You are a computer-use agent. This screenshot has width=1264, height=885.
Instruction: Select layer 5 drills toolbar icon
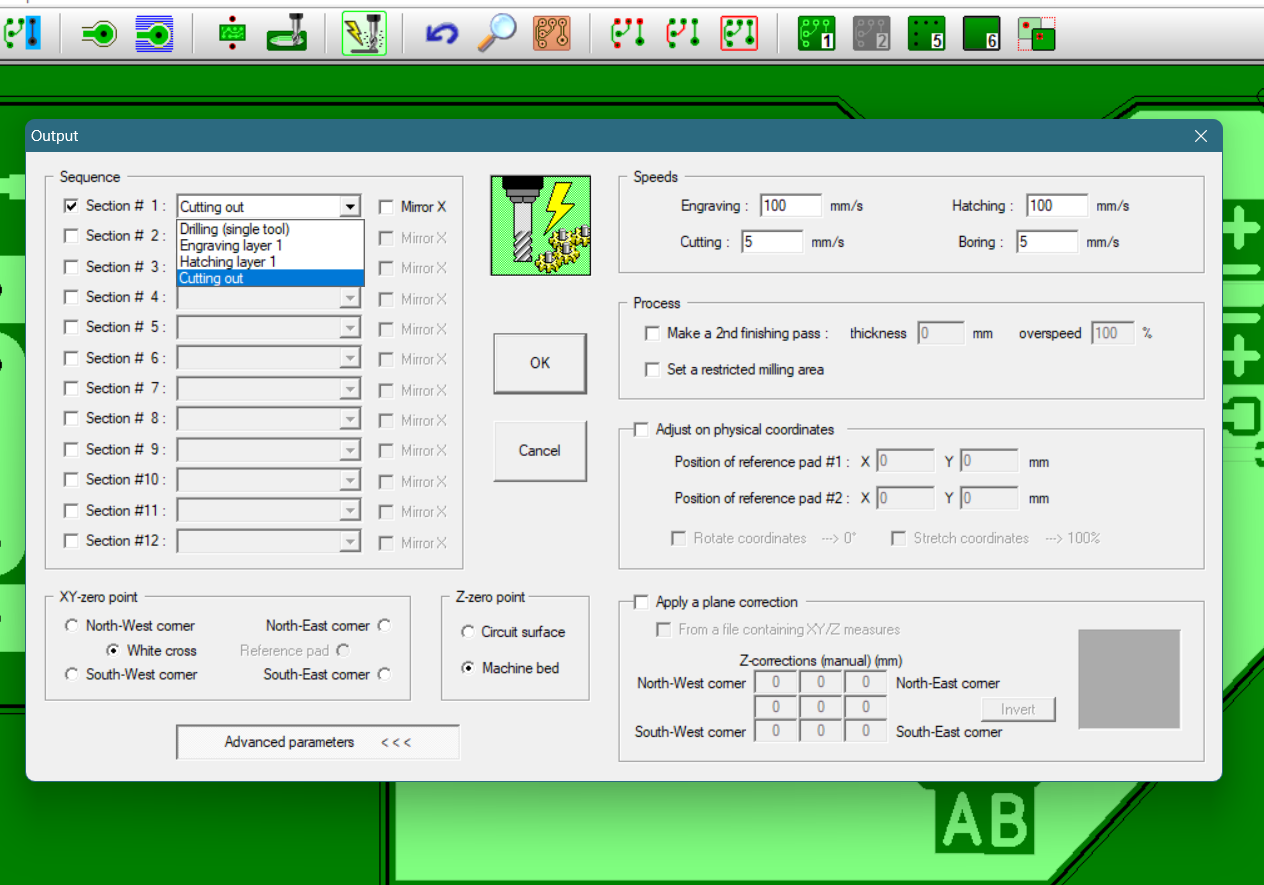926,34
